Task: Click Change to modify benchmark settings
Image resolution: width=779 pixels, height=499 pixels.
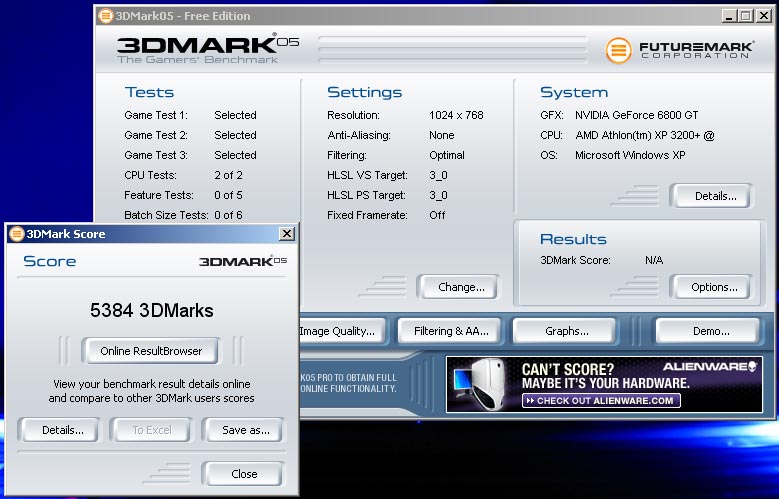Action: 461,287
